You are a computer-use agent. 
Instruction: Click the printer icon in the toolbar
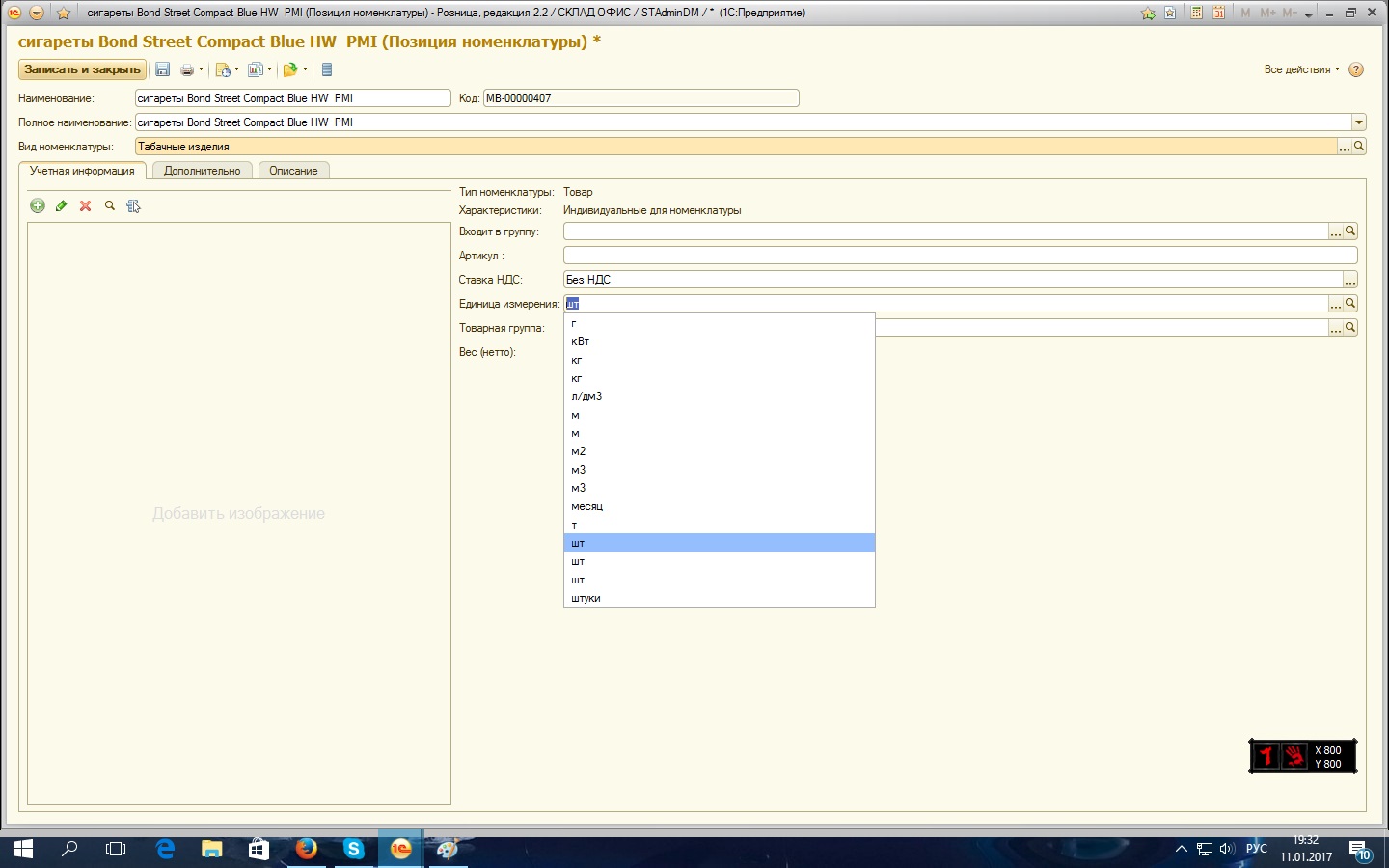(x=187, y=69)
